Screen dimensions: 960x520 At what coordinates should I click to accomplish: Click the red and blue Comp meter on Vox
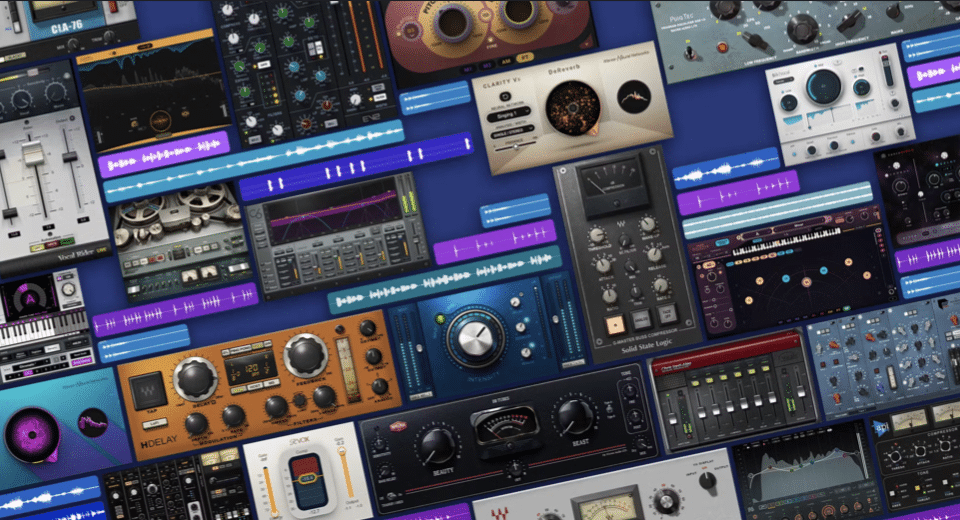tap(307, 479)
